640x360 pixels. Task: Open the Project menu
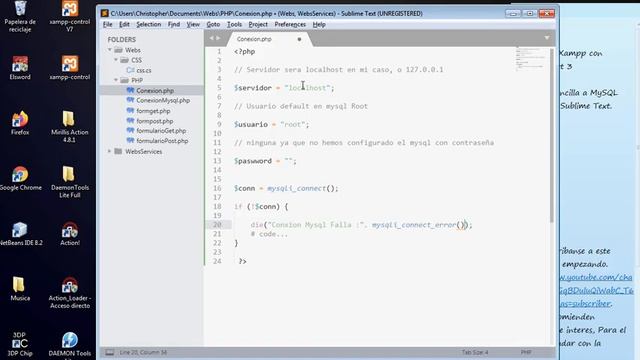coord(258,24)
